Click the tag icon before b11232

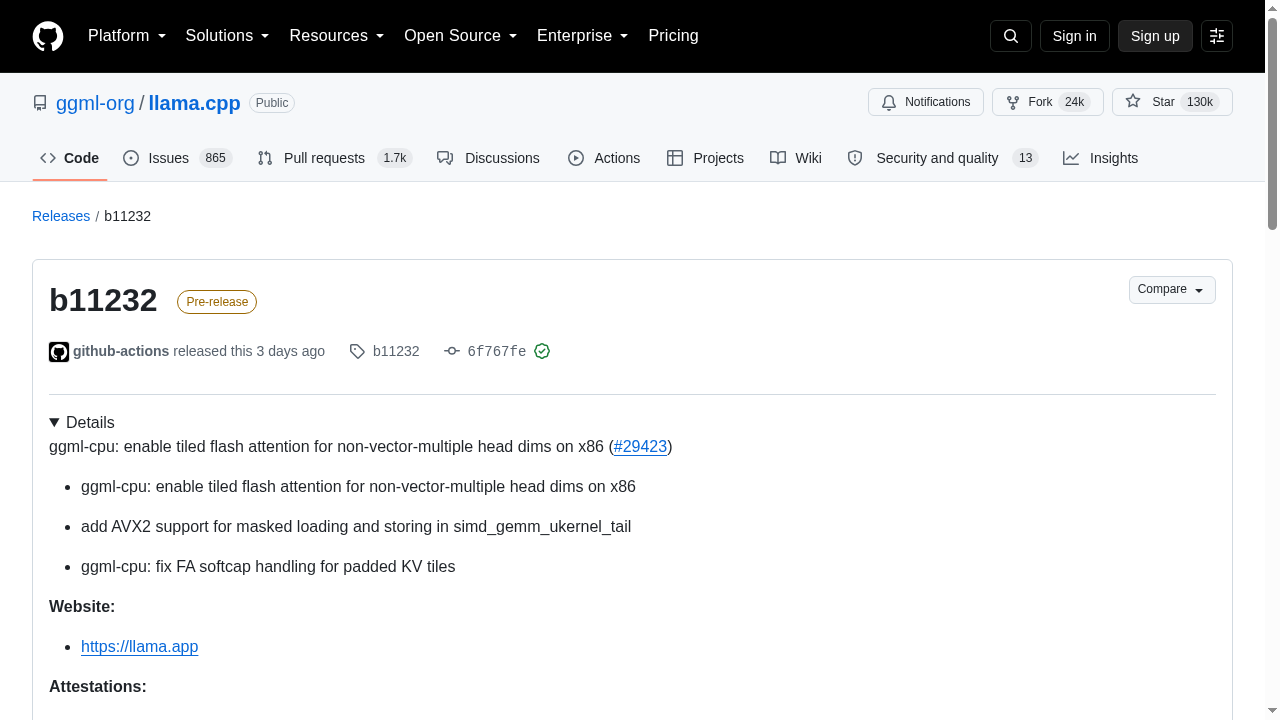357,351
